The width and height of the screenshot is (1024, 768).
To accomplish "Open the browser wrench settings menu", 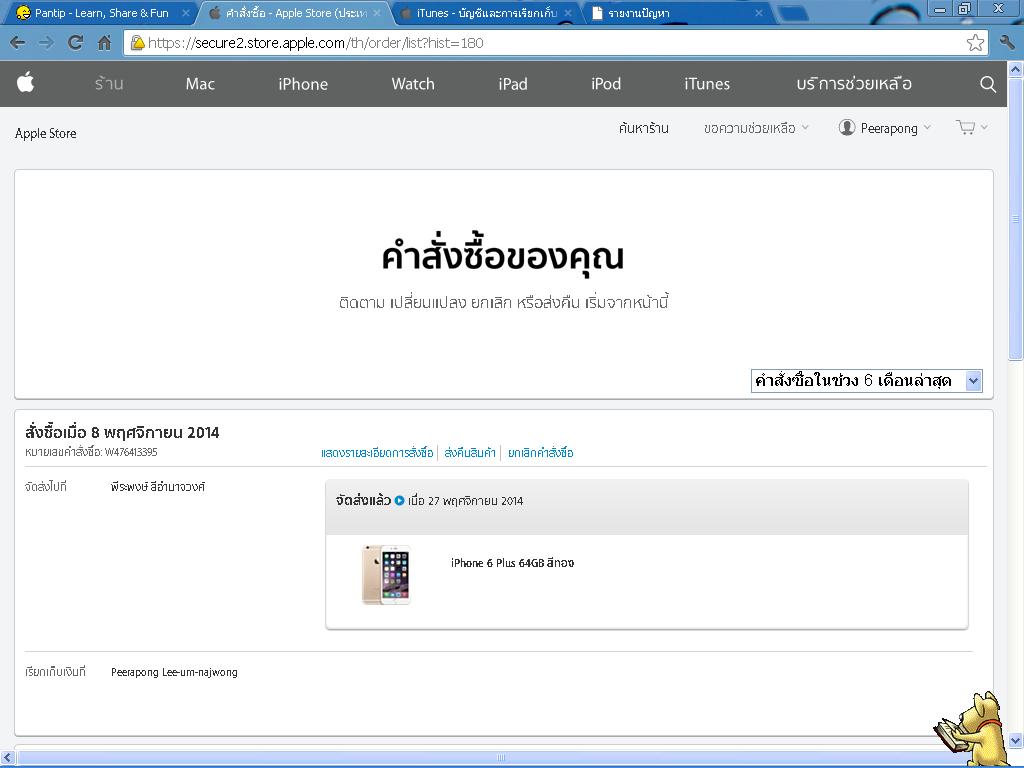I will [x=1007, y=43].
